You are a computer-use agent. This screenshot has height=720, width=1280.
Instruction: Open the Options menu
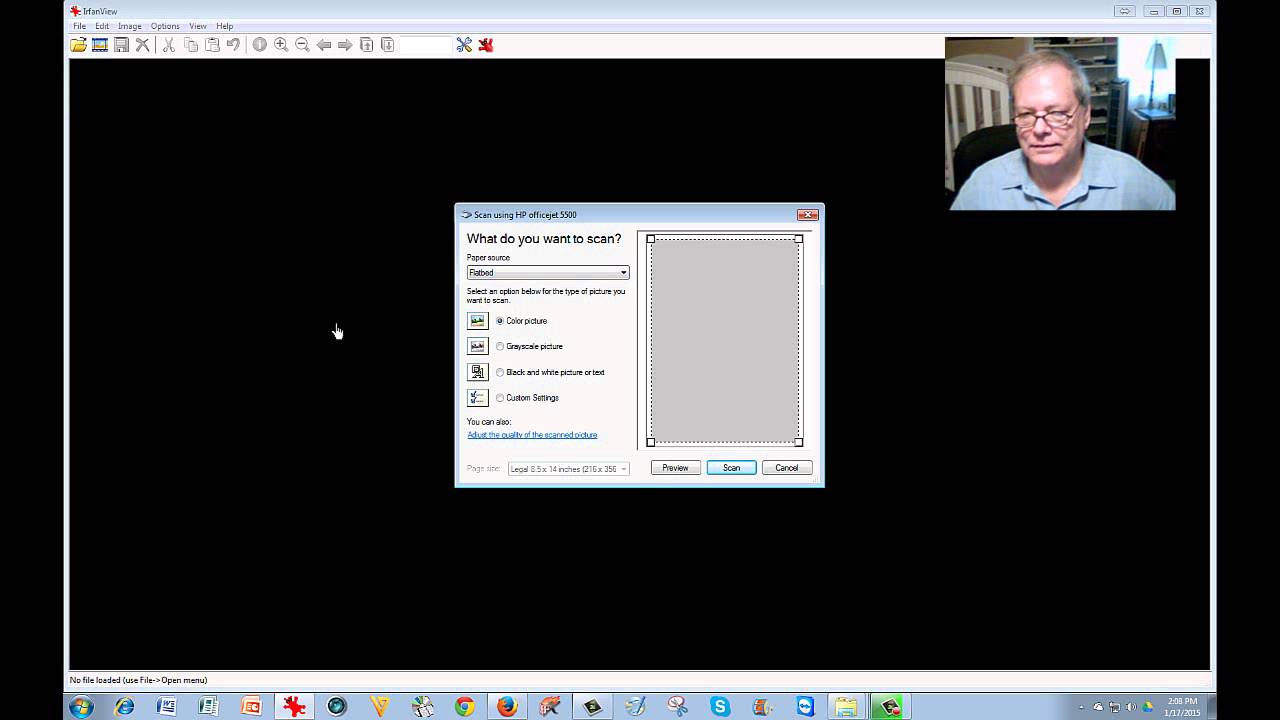tap(165, 26)
